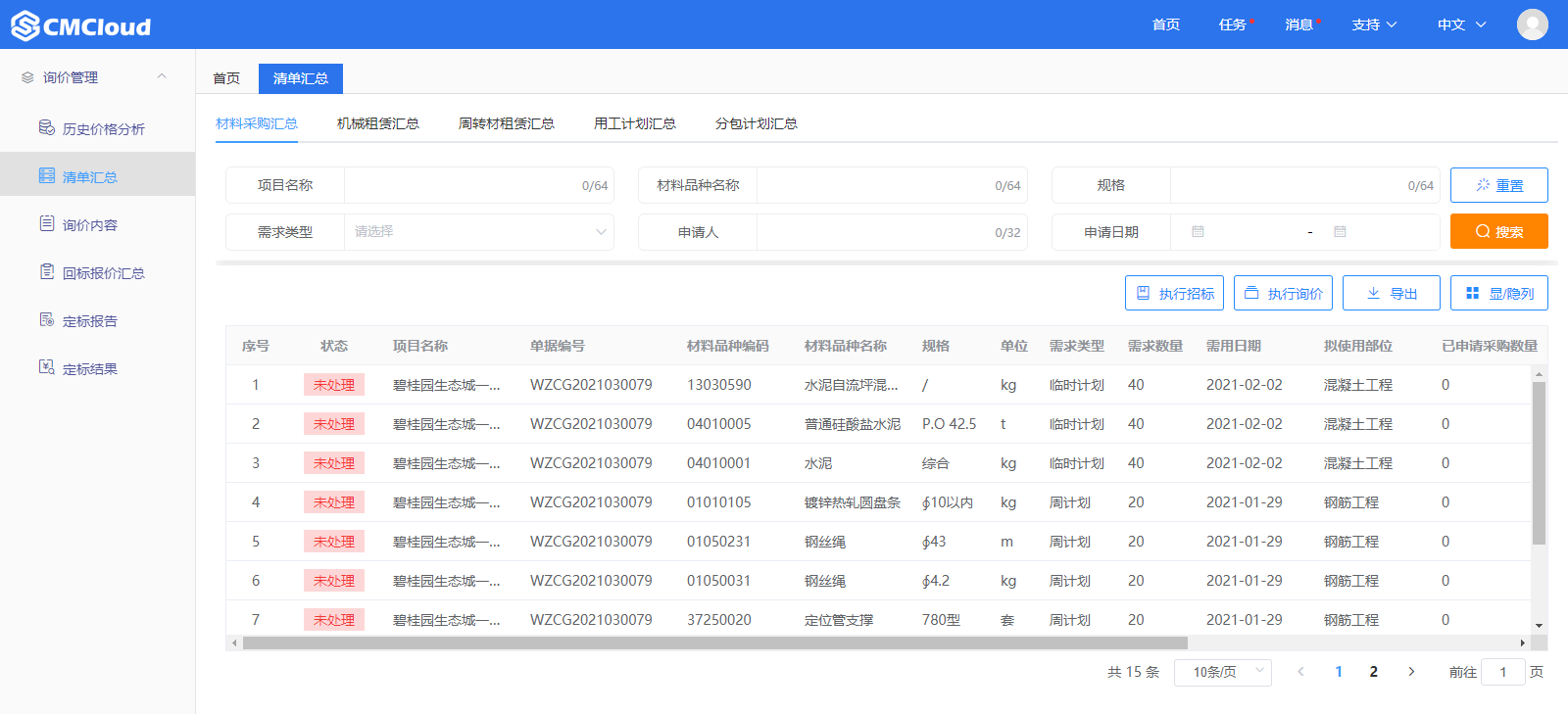The height and width of the screenshot is (714, 1568).
Task: Click the table scroll-down arrow
Action: (x=1539, y=625)
